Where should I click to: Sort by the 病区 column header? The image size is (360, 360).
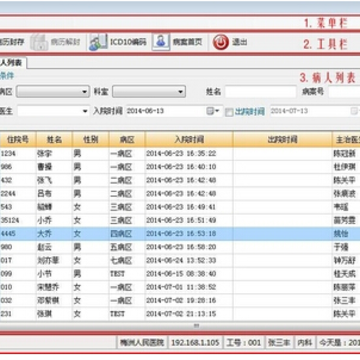[127, 140]
